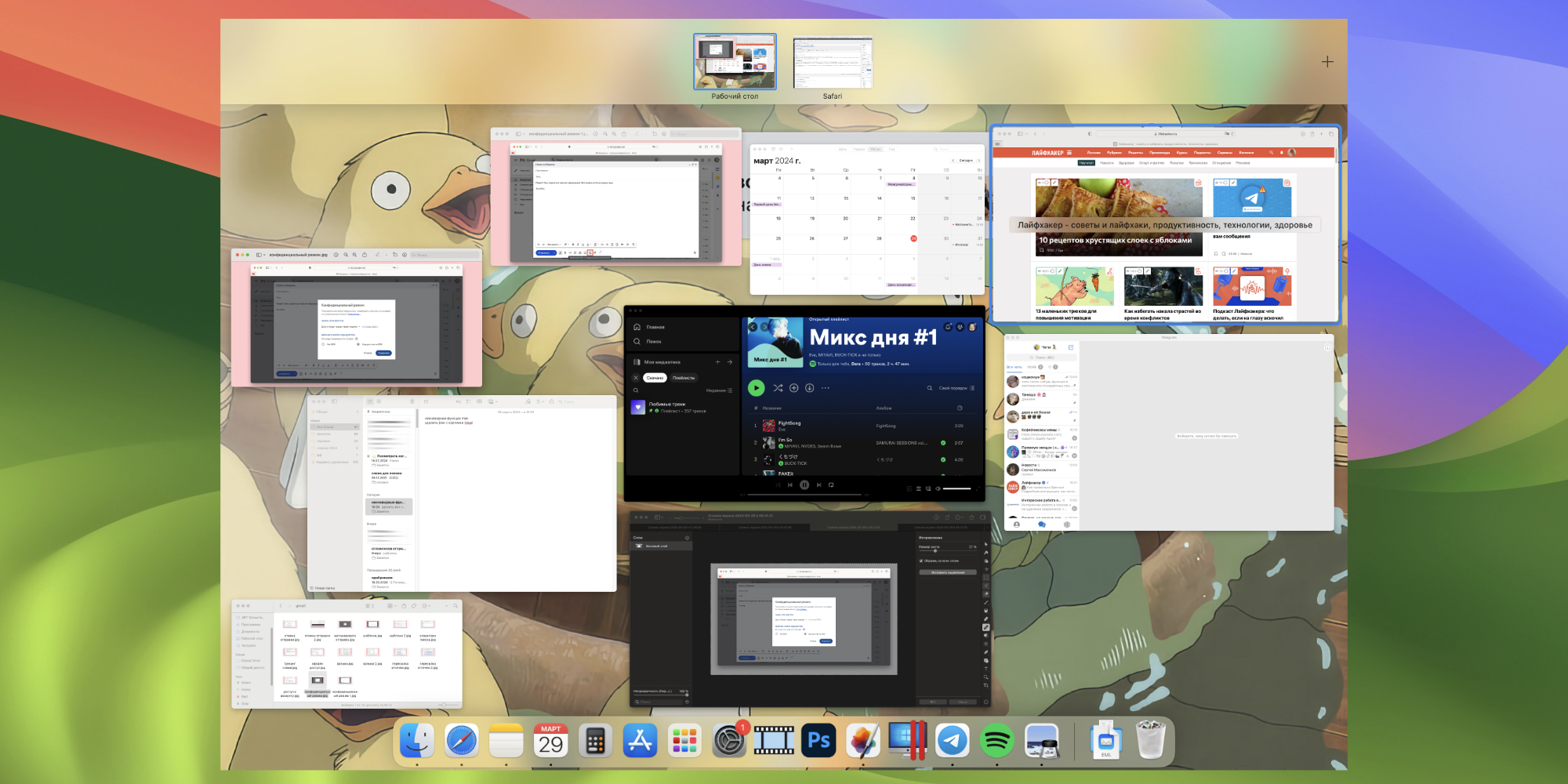The width and height of the screenshot is (1568, 784).
Task: Click the Spotify playback progress bar
Action: pos(804,495)
